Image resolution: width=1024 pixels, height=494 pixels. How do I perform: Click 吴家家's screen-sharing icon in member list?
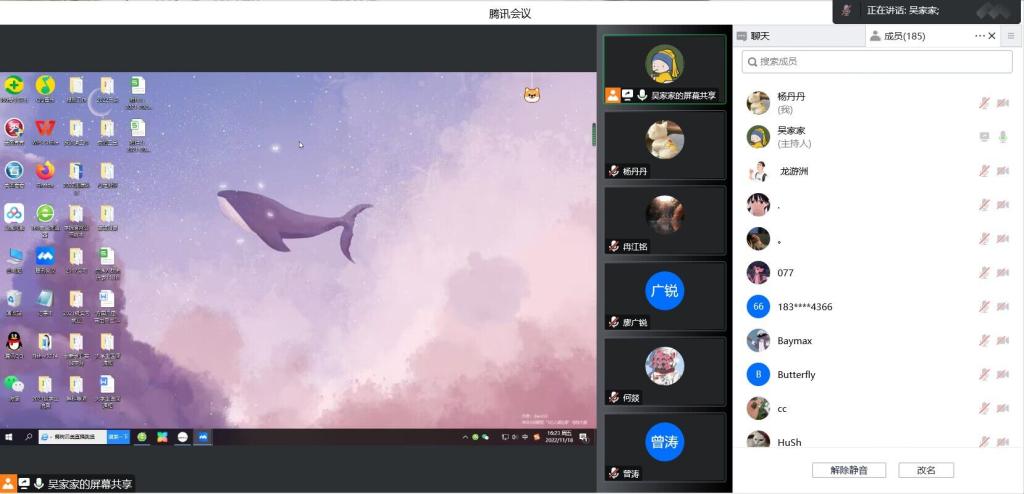[984, 137]
